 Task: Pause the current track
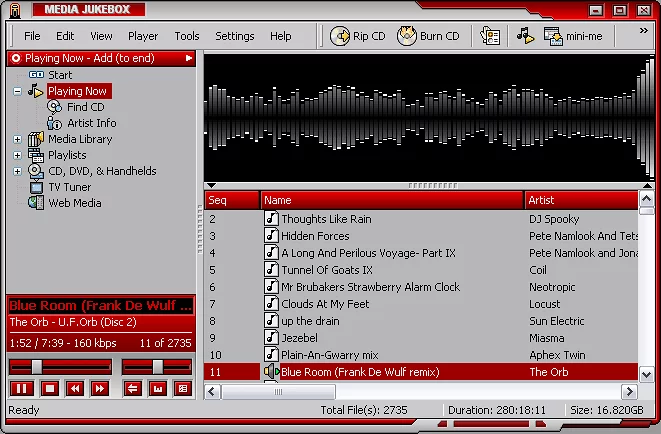tap(22, 388)
